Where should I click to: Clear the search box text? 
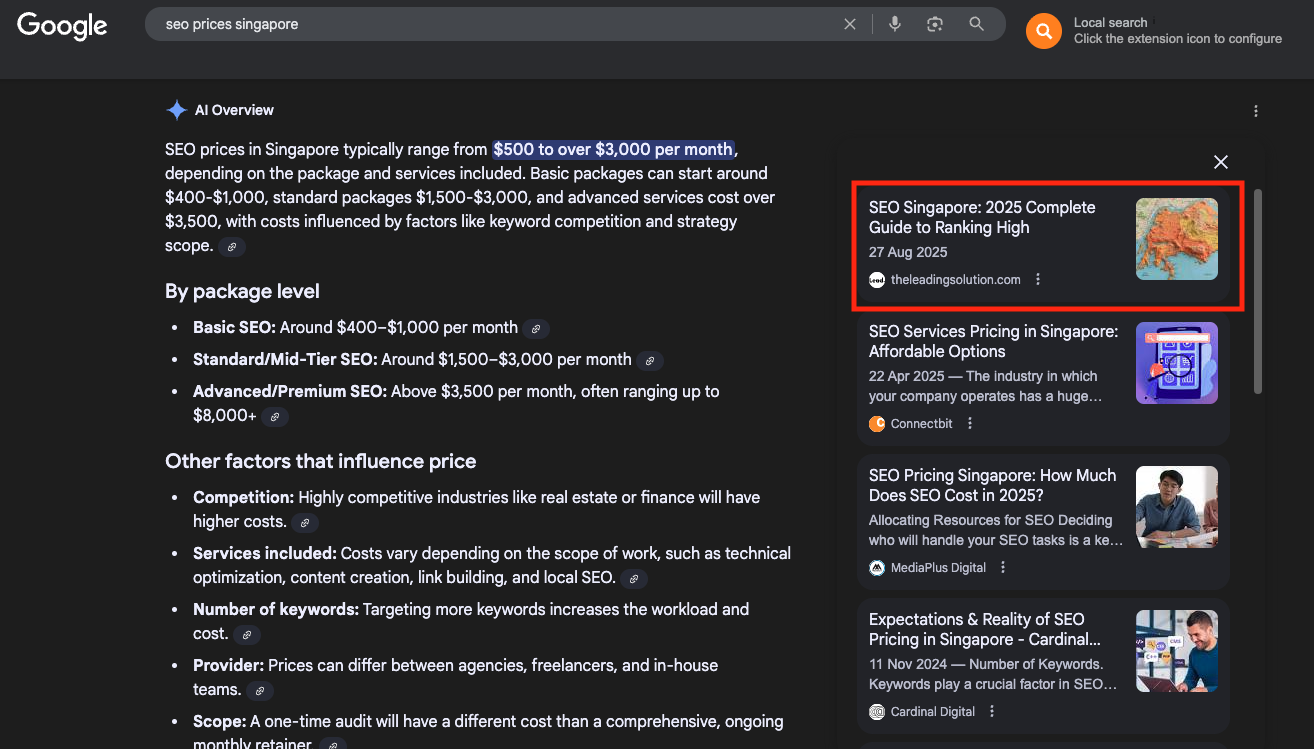tap(850, 24)
